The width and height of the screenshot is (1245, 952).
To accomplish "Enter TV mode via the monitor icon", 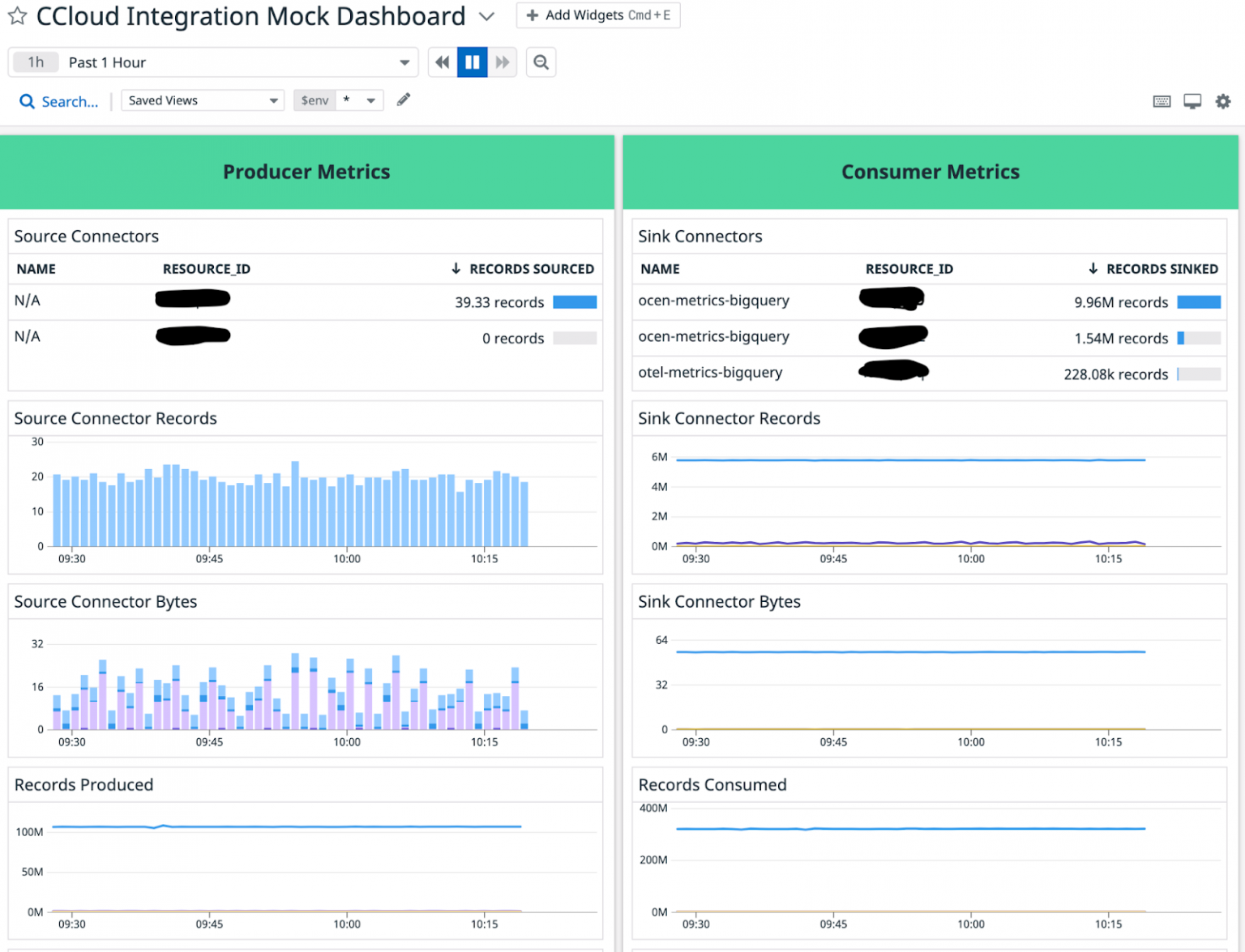I will (1192, 100).
